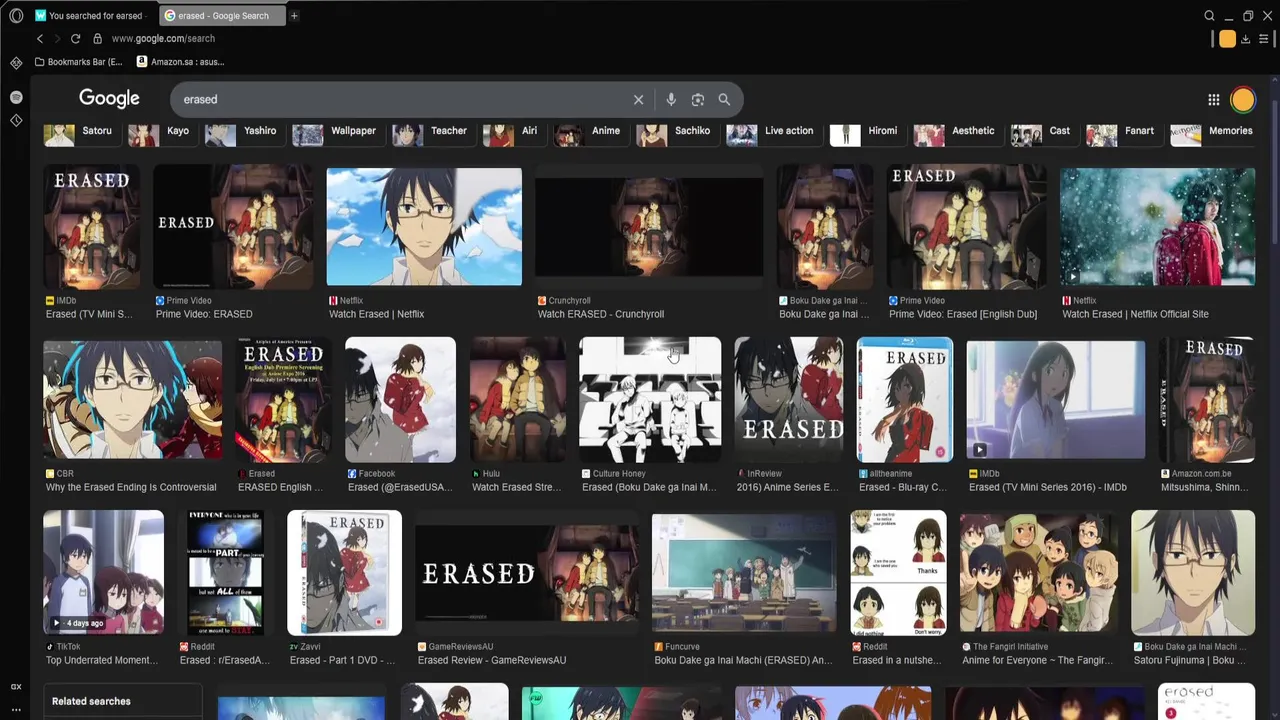
Task: Start voice search with microphone
Action: [671, 99]
